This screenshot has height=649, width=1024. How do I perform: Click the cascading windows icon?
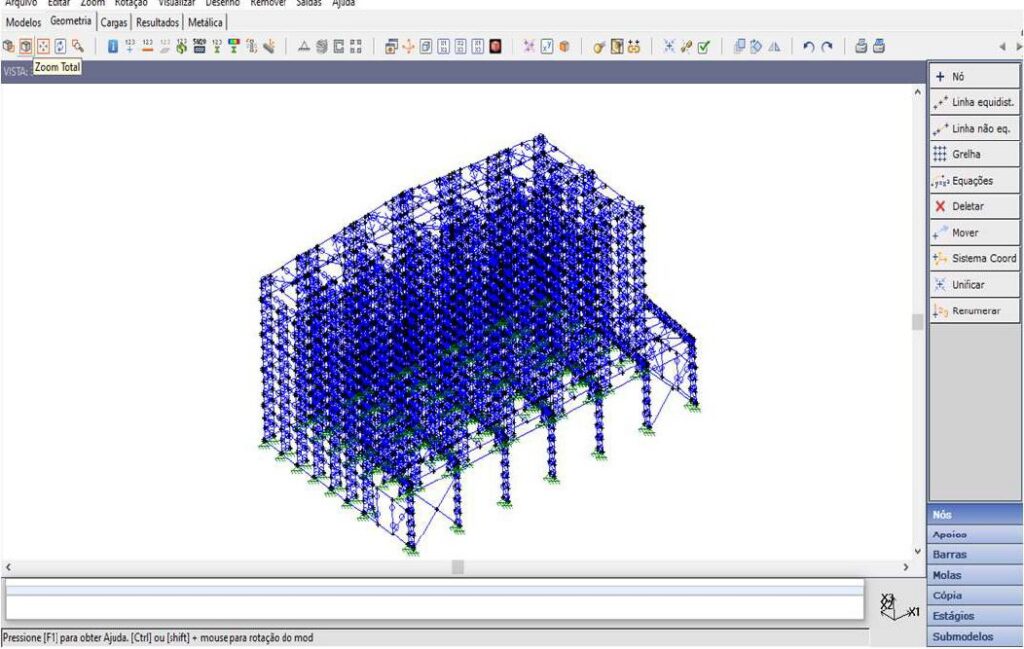(391, 46)
